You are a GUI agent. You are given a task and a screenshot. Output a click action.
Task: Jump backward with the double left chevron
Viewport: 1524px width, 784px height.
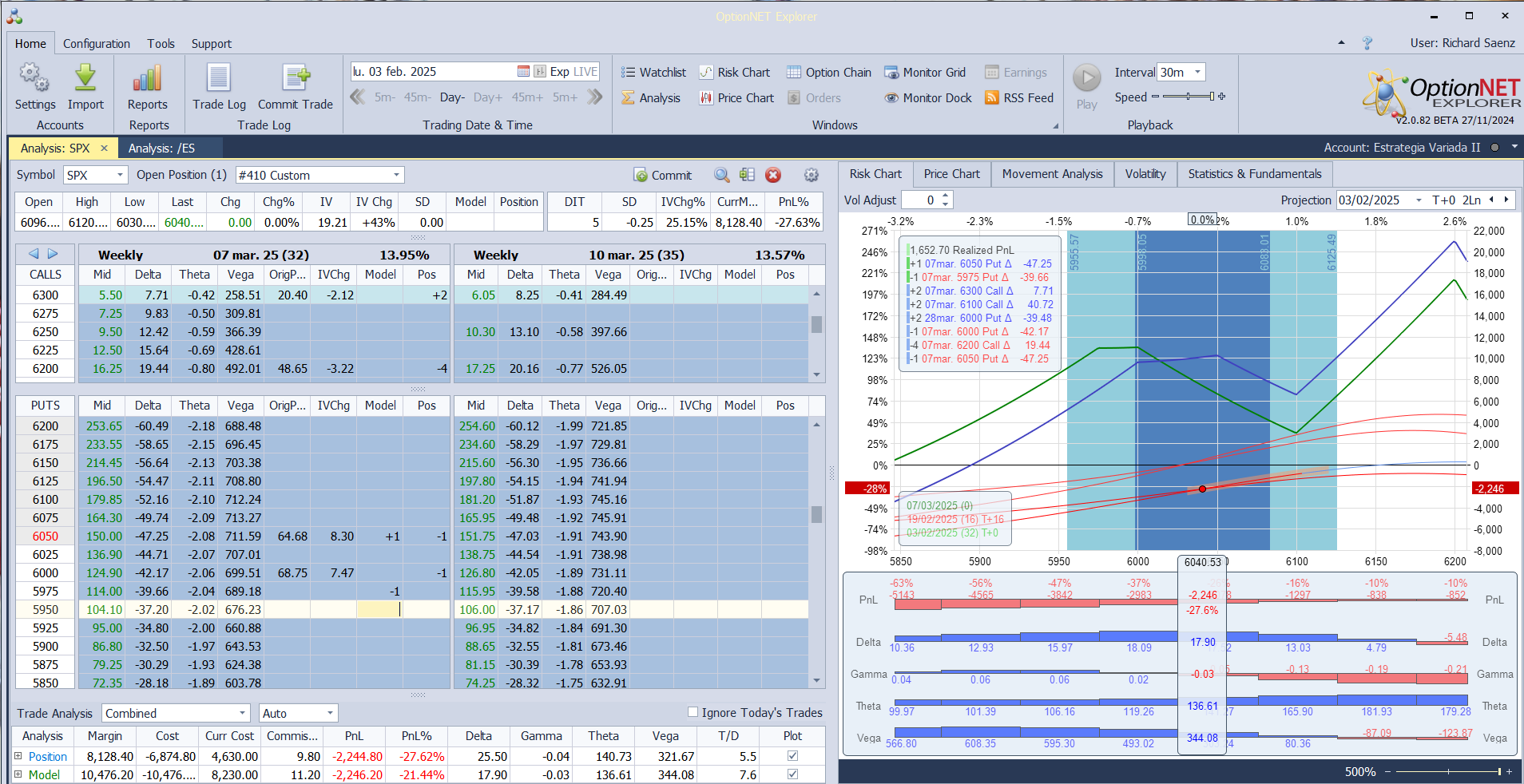(358, 97)
